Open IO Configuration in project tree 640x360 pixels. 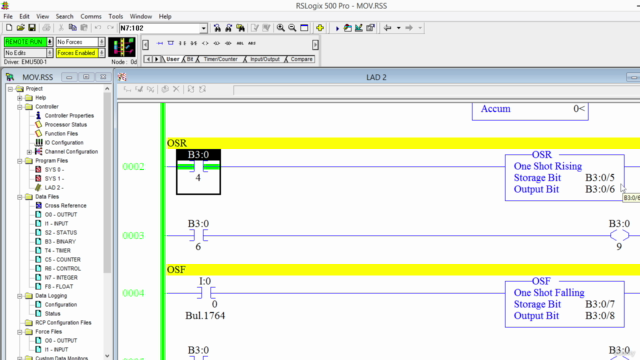(x=60, y=142)
